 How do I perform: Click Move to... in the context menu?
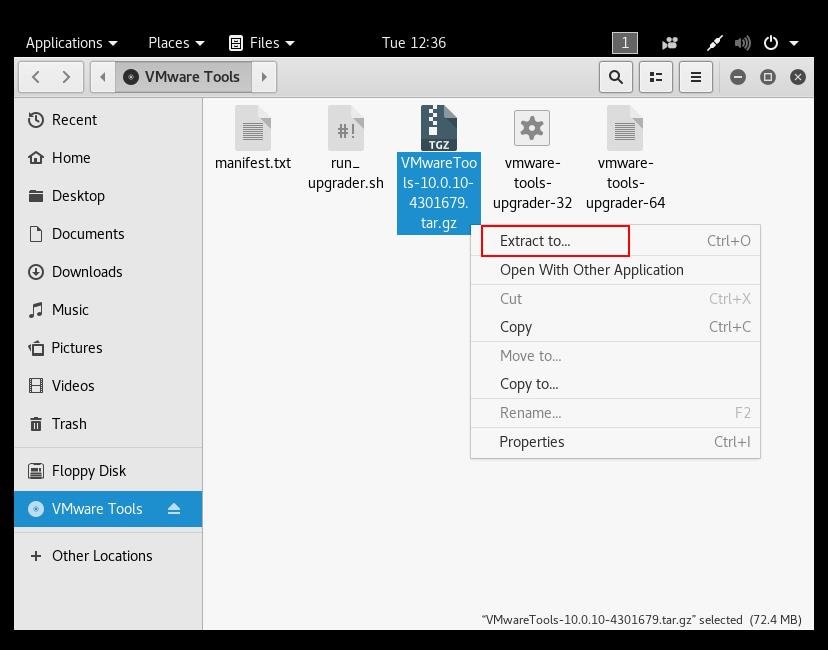tap(615, 355)
